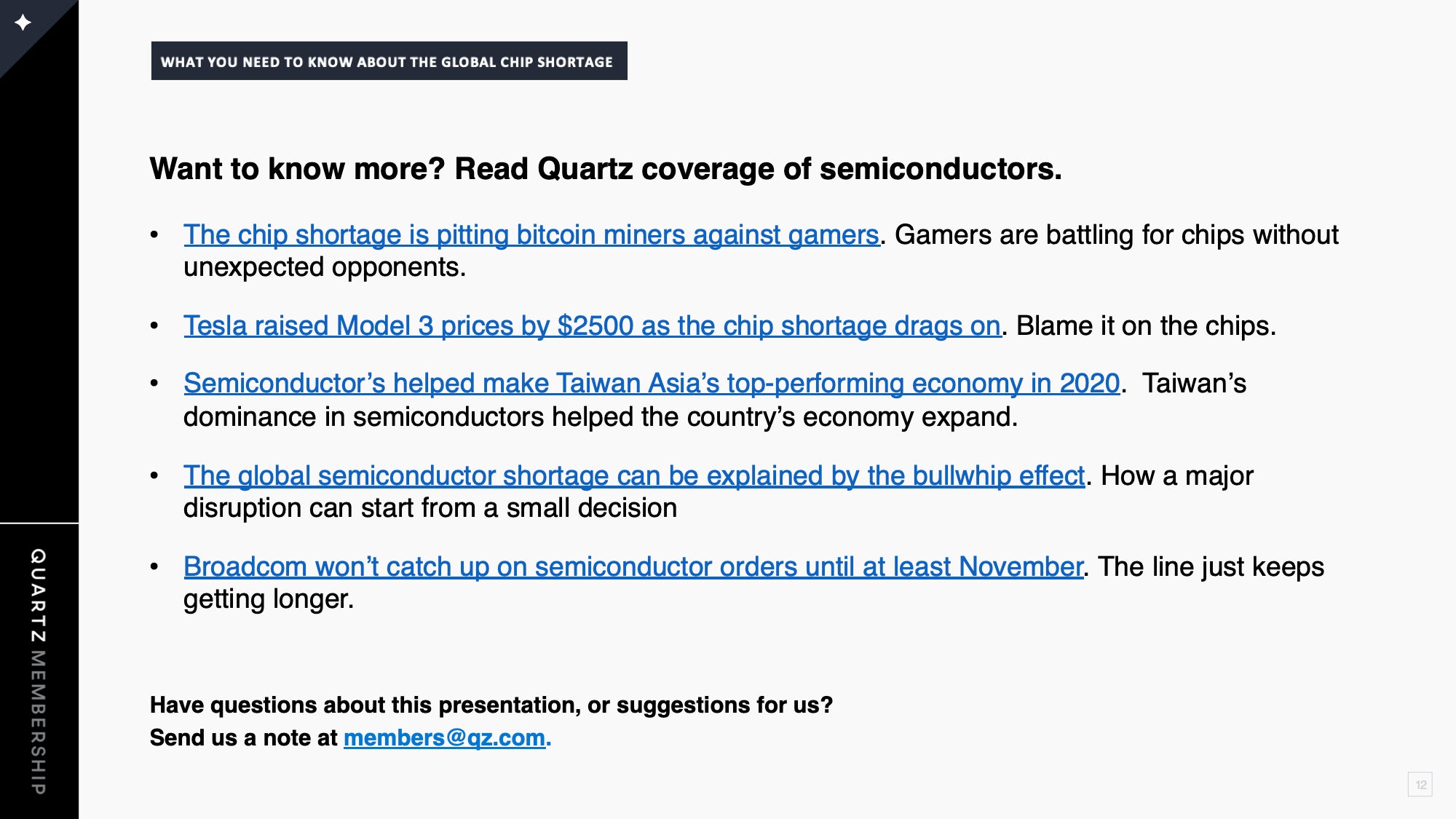Click the bullet before the Broadcom link
The image size is (1456, 819).
point(154,567)
